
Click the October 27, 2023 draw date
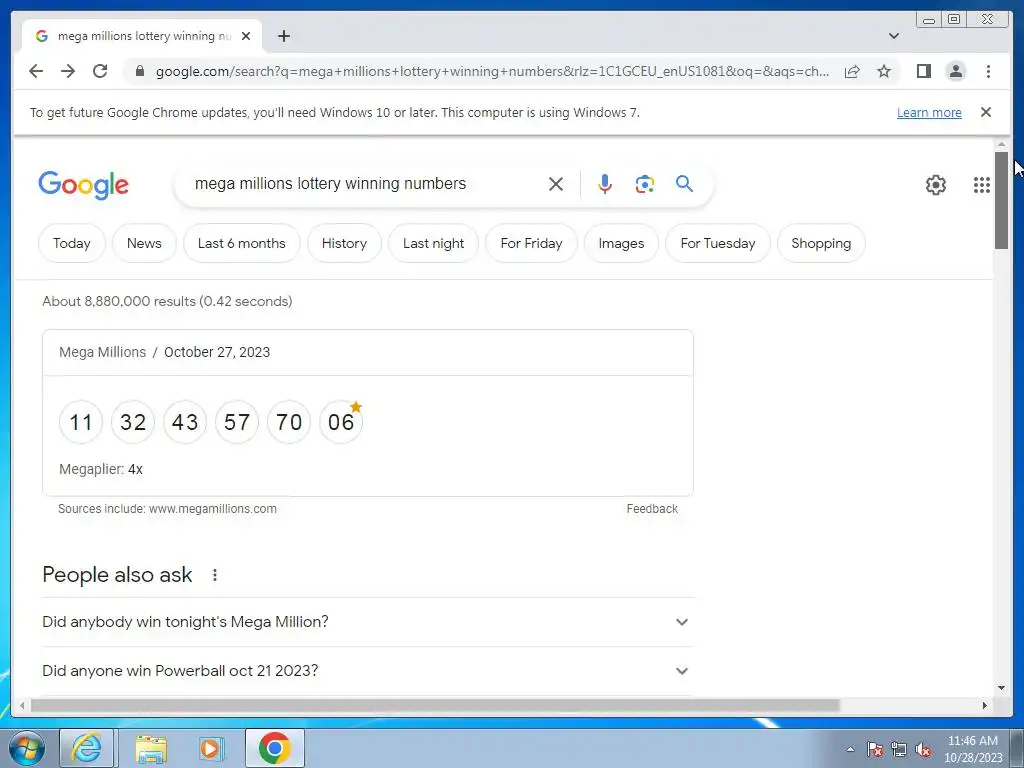click(x=217, y=352)
